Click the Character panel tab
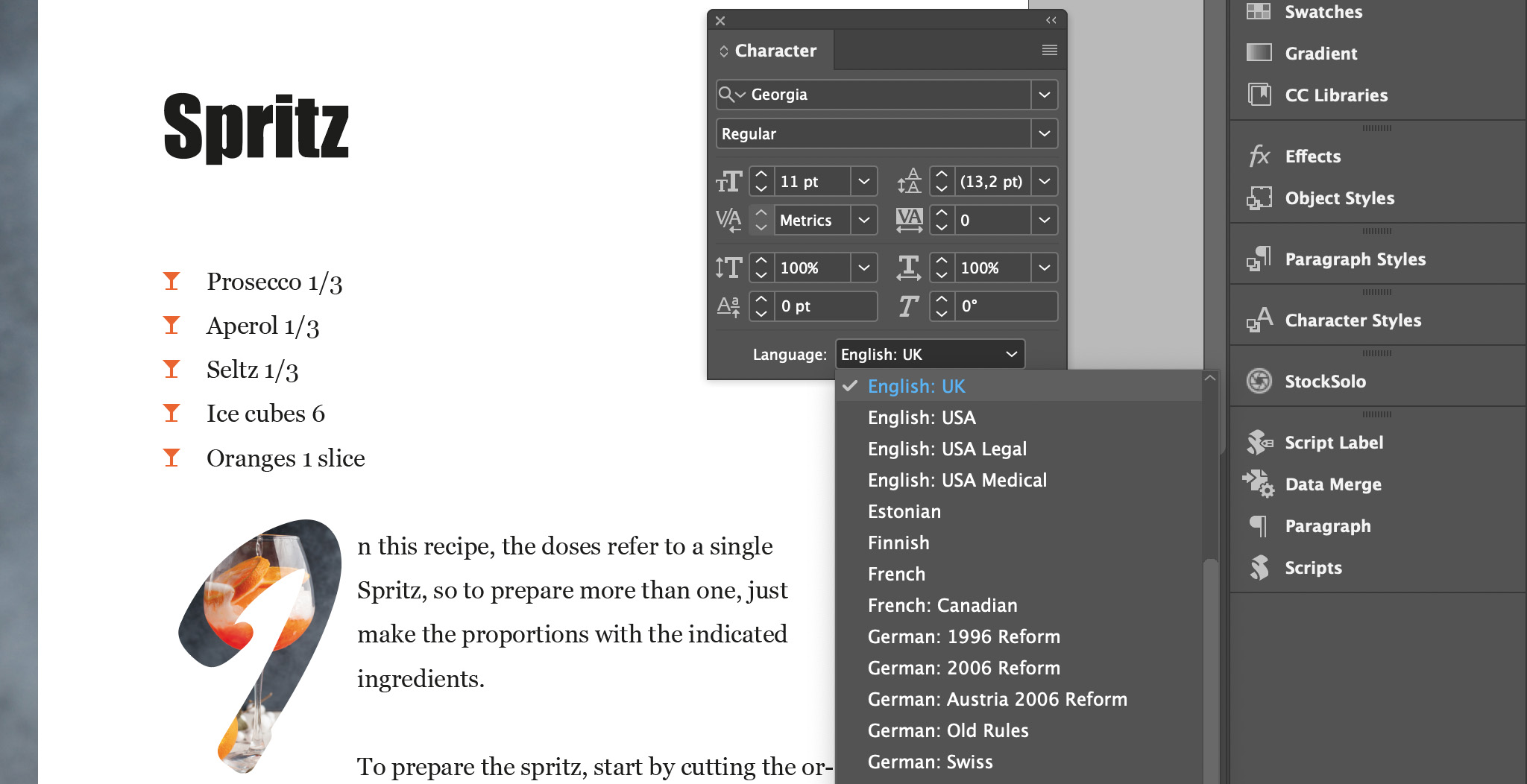Screen dimensions: 1527x784 (x=769, y=50)
